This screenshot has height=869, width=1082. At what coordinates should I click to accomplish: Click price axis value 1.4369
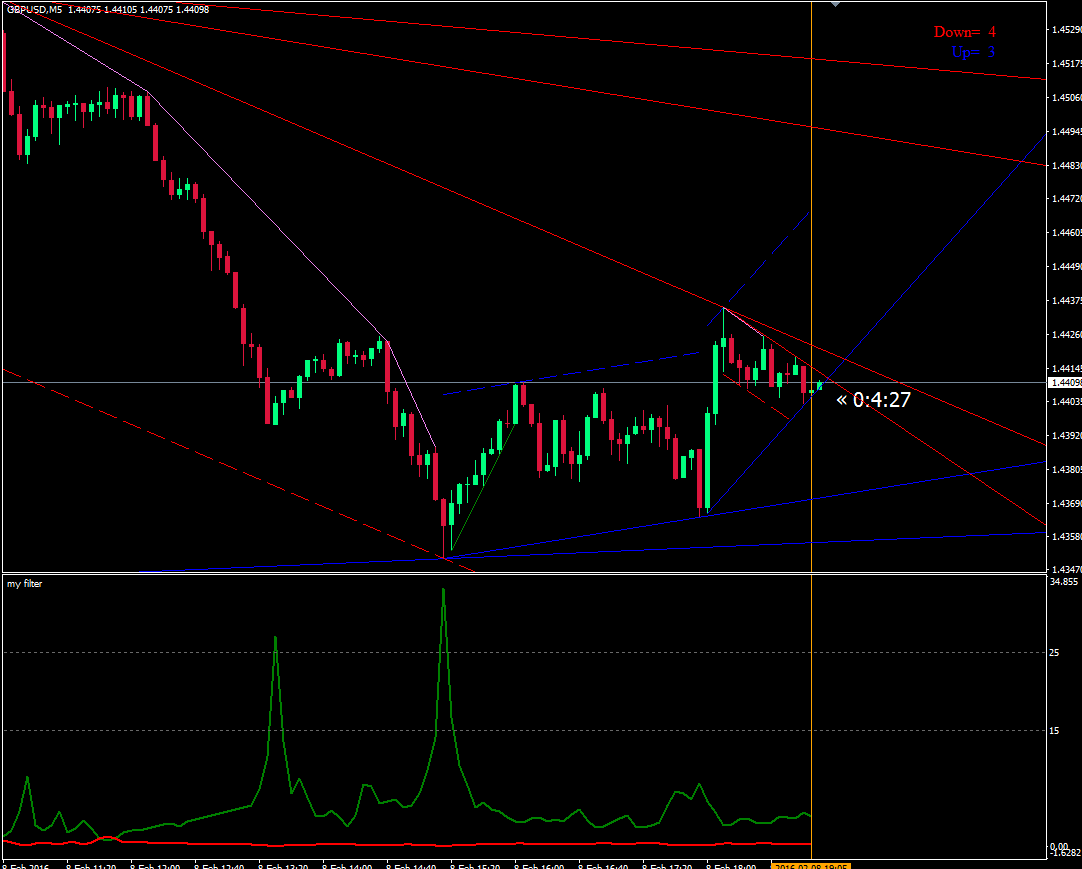(x=1065, y=503)
